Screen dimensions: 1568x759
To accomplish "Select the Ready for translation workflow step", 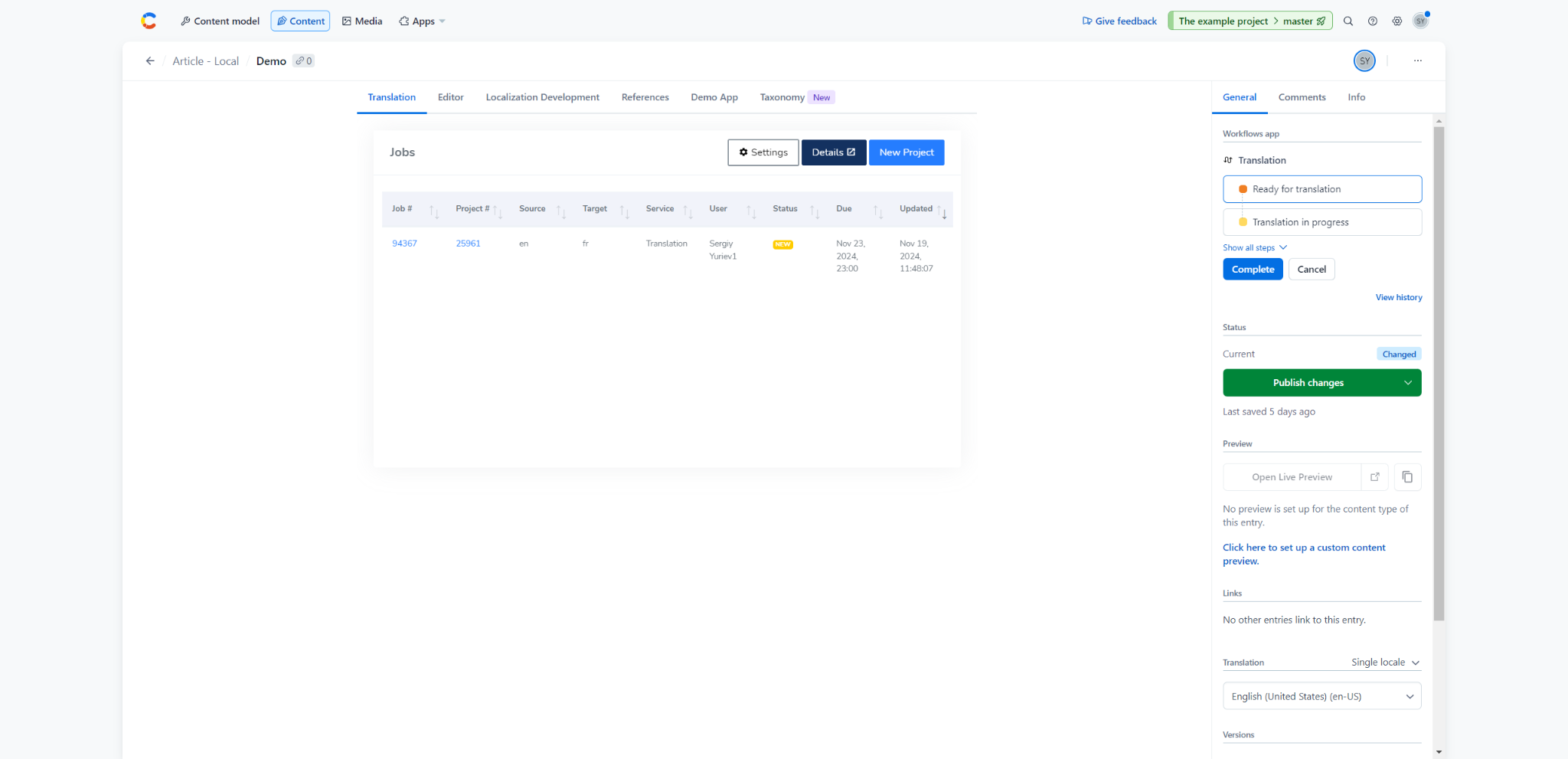I will (1322, 189).
